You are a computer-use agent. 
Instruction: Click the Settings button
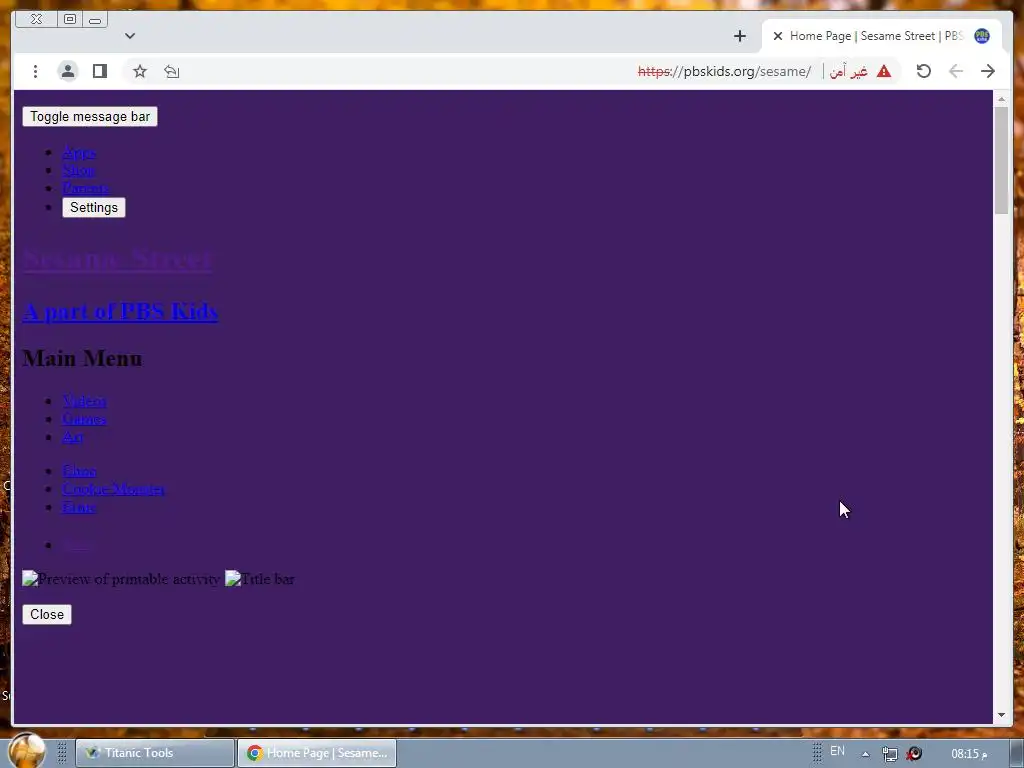point(94,207)
